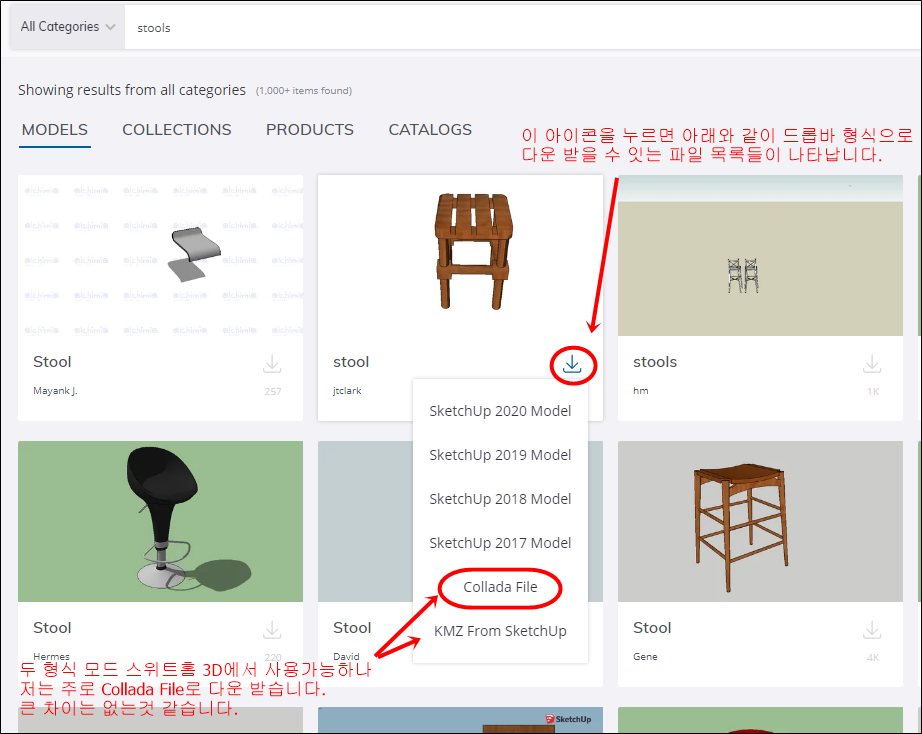
Task: Open the tall wooden Stool thumbnail by Gene
Action: 760,521
